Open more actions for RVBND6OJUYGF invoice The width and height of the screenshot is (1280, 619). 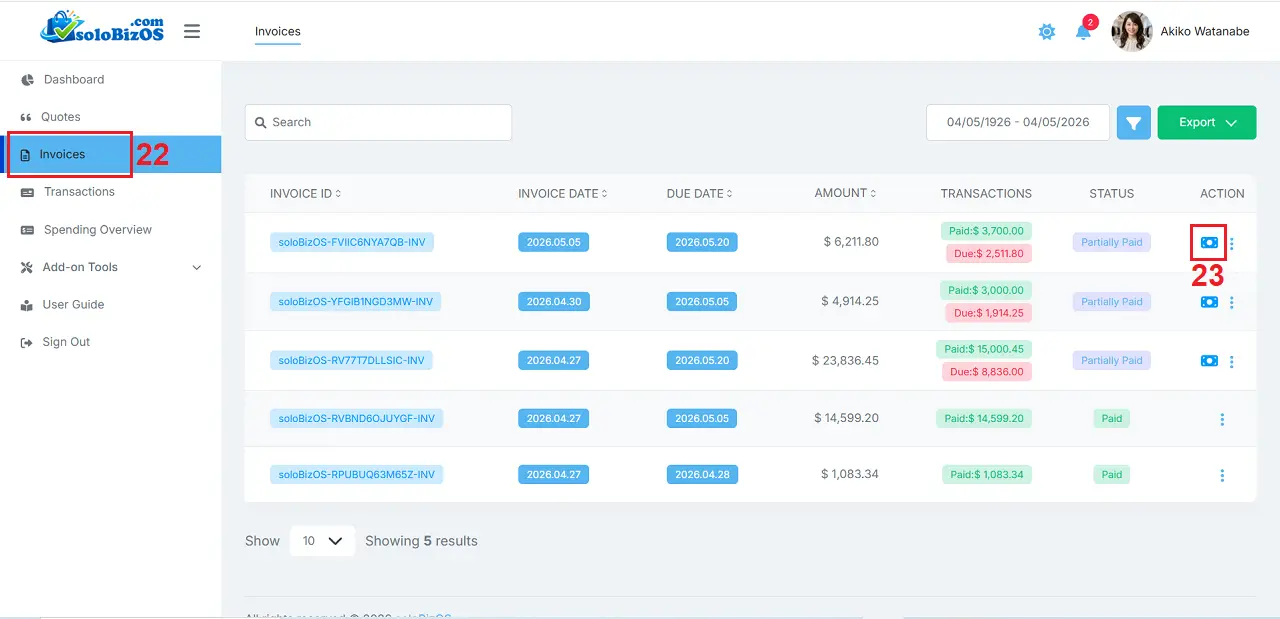point(1222,419)
